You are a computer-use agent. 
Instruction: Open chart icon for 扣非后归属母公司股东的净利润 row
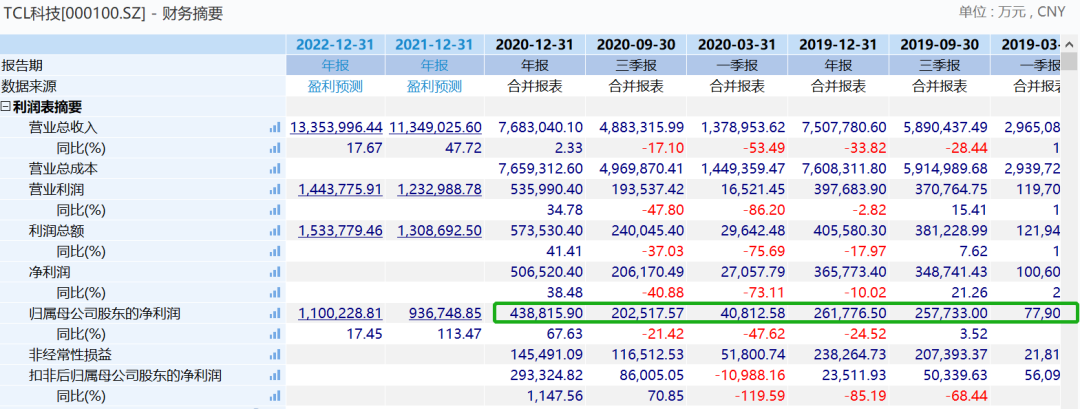(276, 375)
